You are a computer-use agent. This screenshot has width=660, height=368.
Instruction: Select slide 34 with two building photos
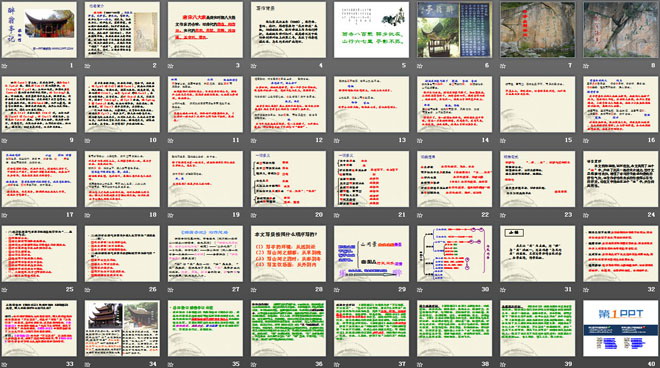click(x=122, y=328)
